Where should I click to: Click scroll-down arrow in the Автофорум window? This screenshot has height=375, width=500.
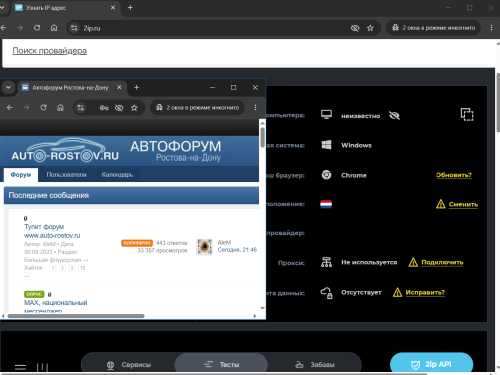point(262,308)
